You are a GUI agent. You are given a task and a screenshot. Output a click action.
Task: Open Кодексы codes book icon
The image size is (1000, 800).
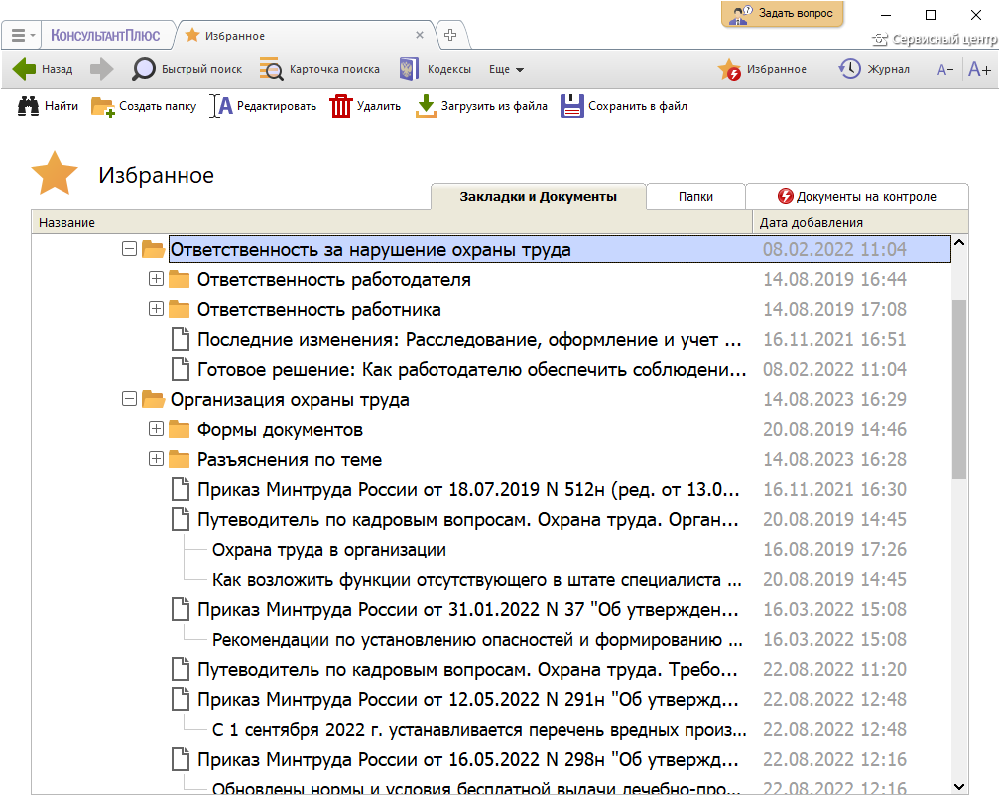point(409,69)
